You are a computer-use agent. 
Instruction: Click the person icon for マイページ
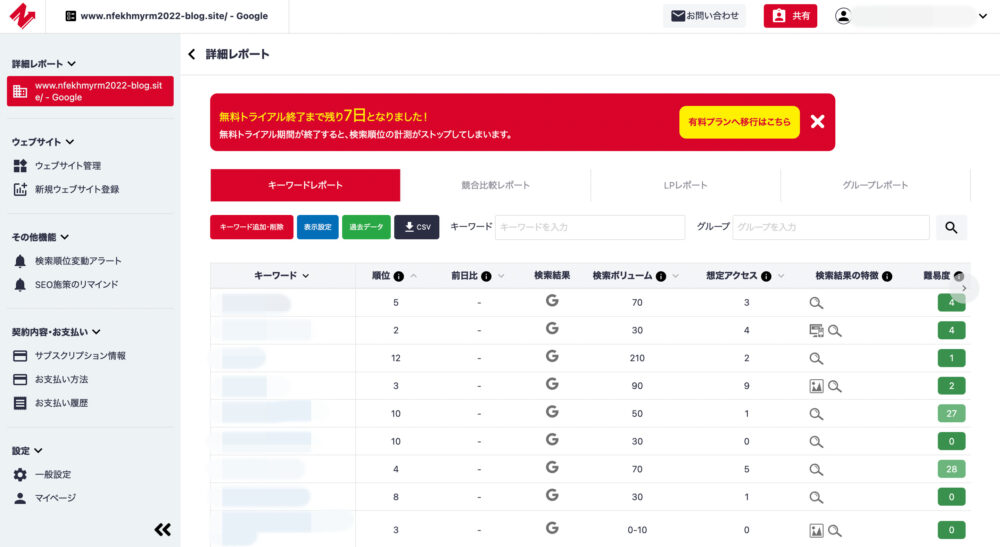click(x=20, y=498)
